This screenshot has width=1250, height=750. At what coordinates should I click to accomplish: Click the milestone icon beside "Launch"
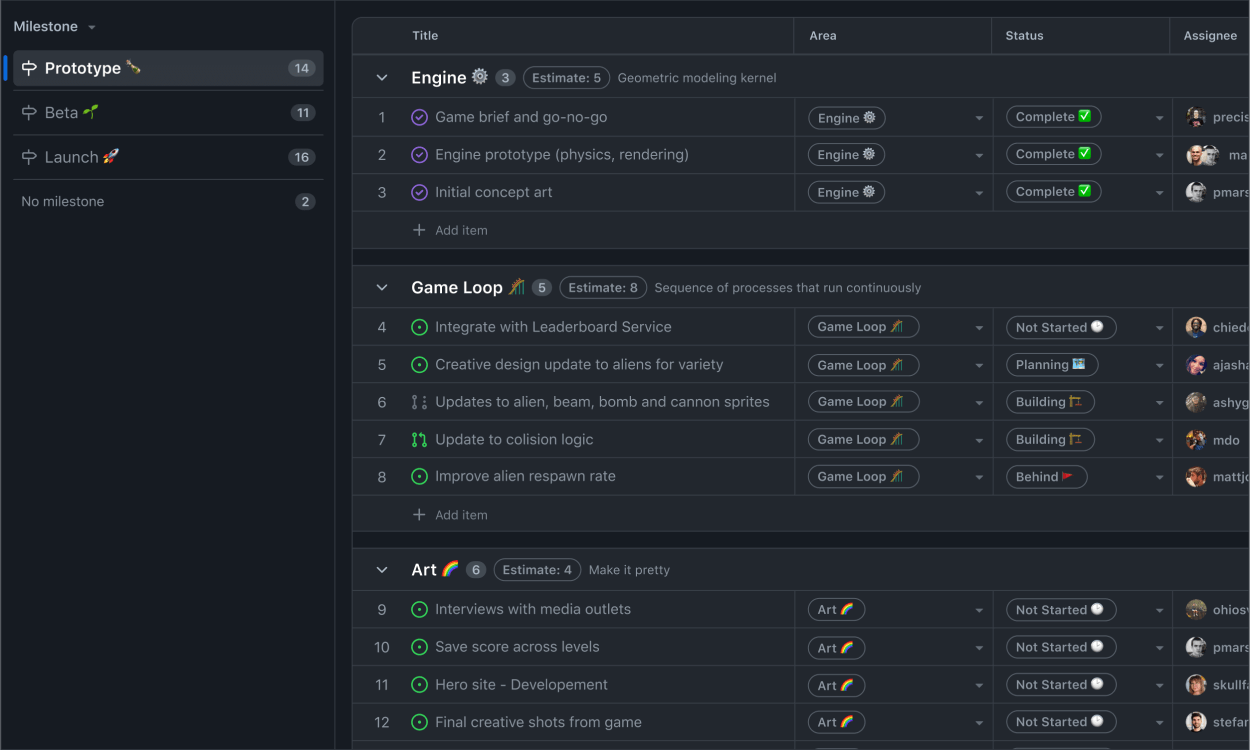click(x=29, y=157)
